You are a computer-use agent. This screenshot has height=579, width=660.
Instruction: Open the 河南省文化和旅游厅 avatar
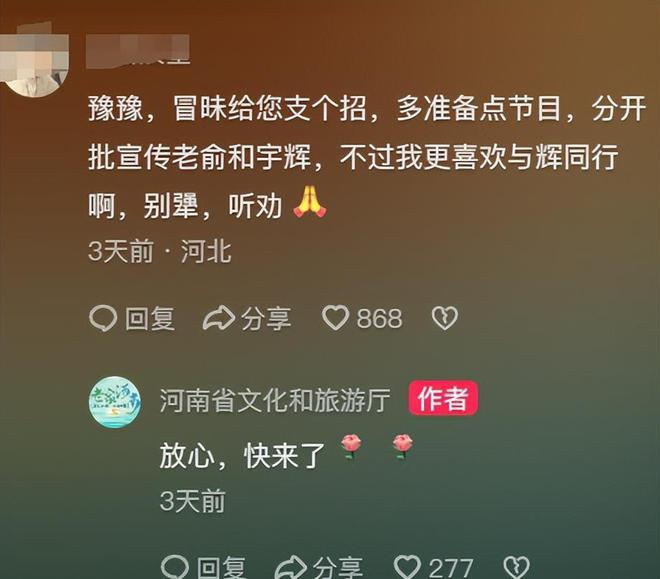114,402
